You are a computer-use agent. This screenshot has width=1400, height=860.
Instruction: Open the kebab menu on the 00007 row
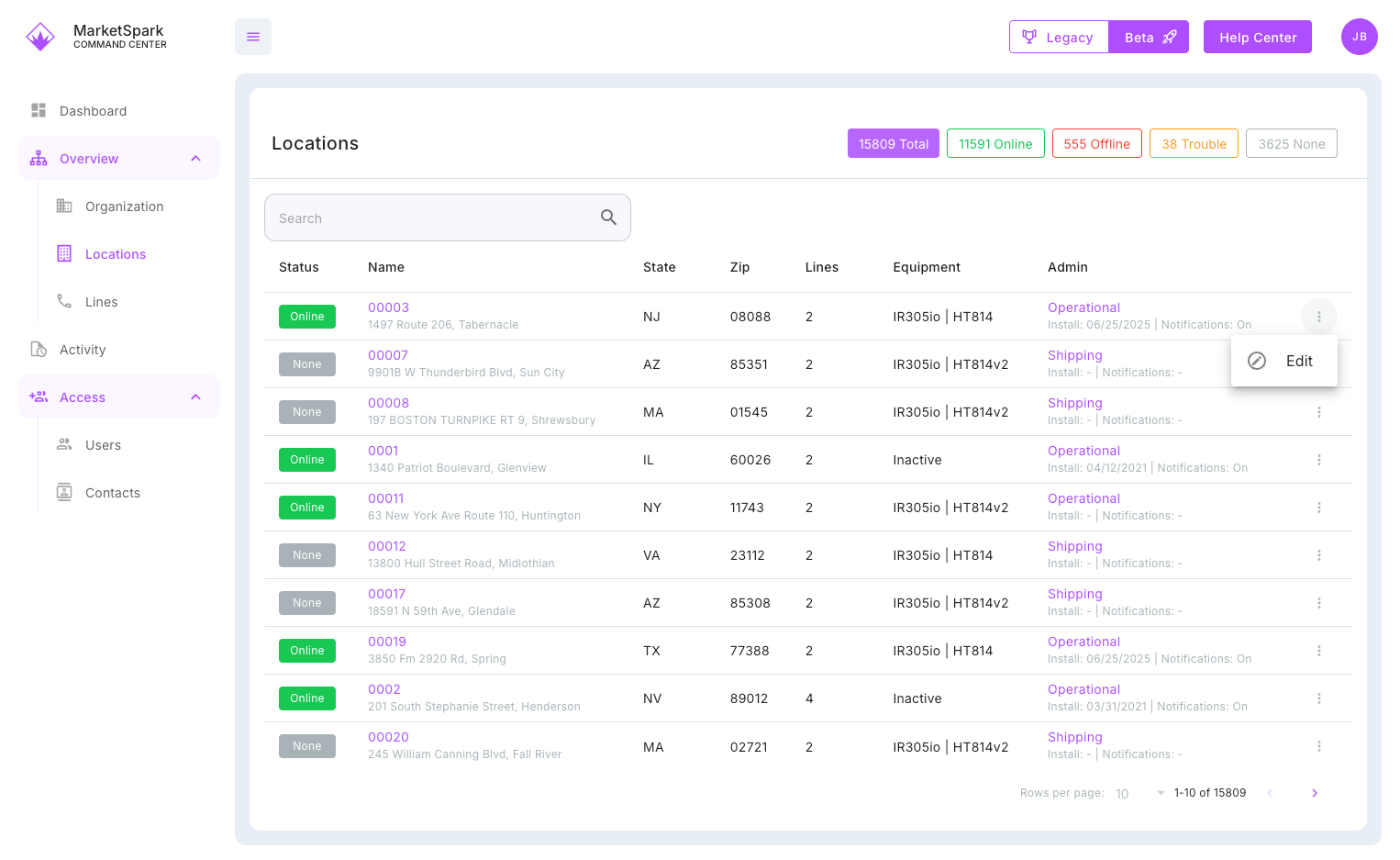coord(1319,364)
